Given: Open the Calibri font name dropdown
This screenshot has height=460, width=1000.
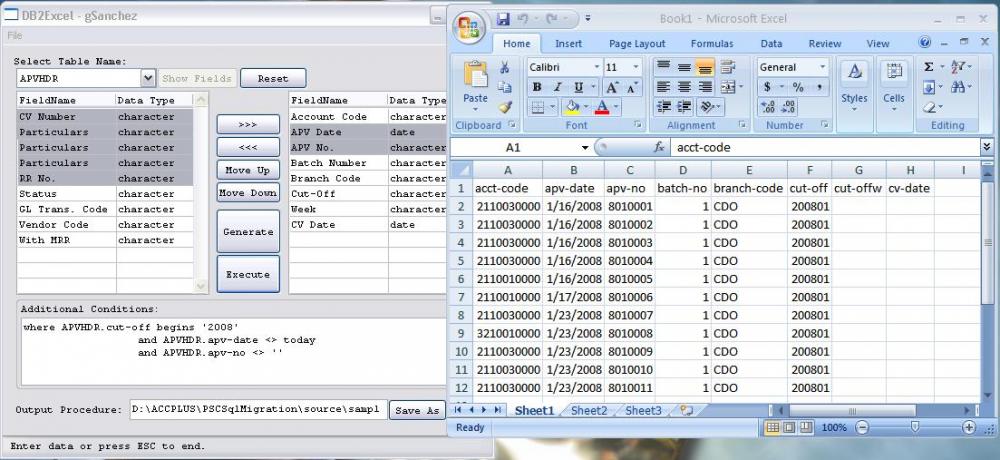Looking at the screenshot, I should click(x=597, y=67).
